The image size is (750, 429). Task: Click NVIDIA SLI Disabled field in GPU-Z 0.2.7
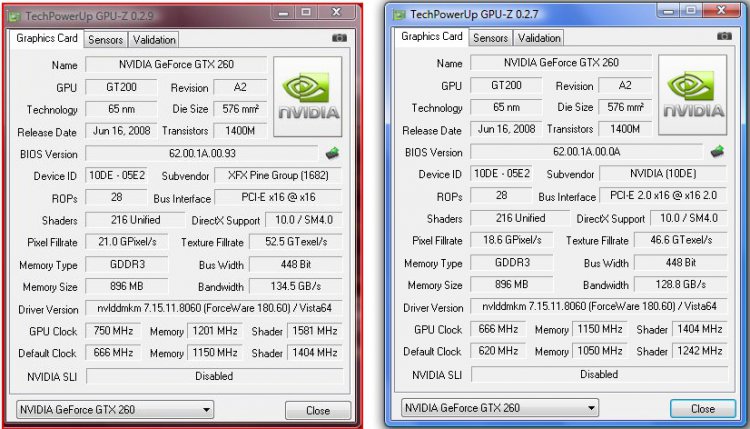click(599, 374)
